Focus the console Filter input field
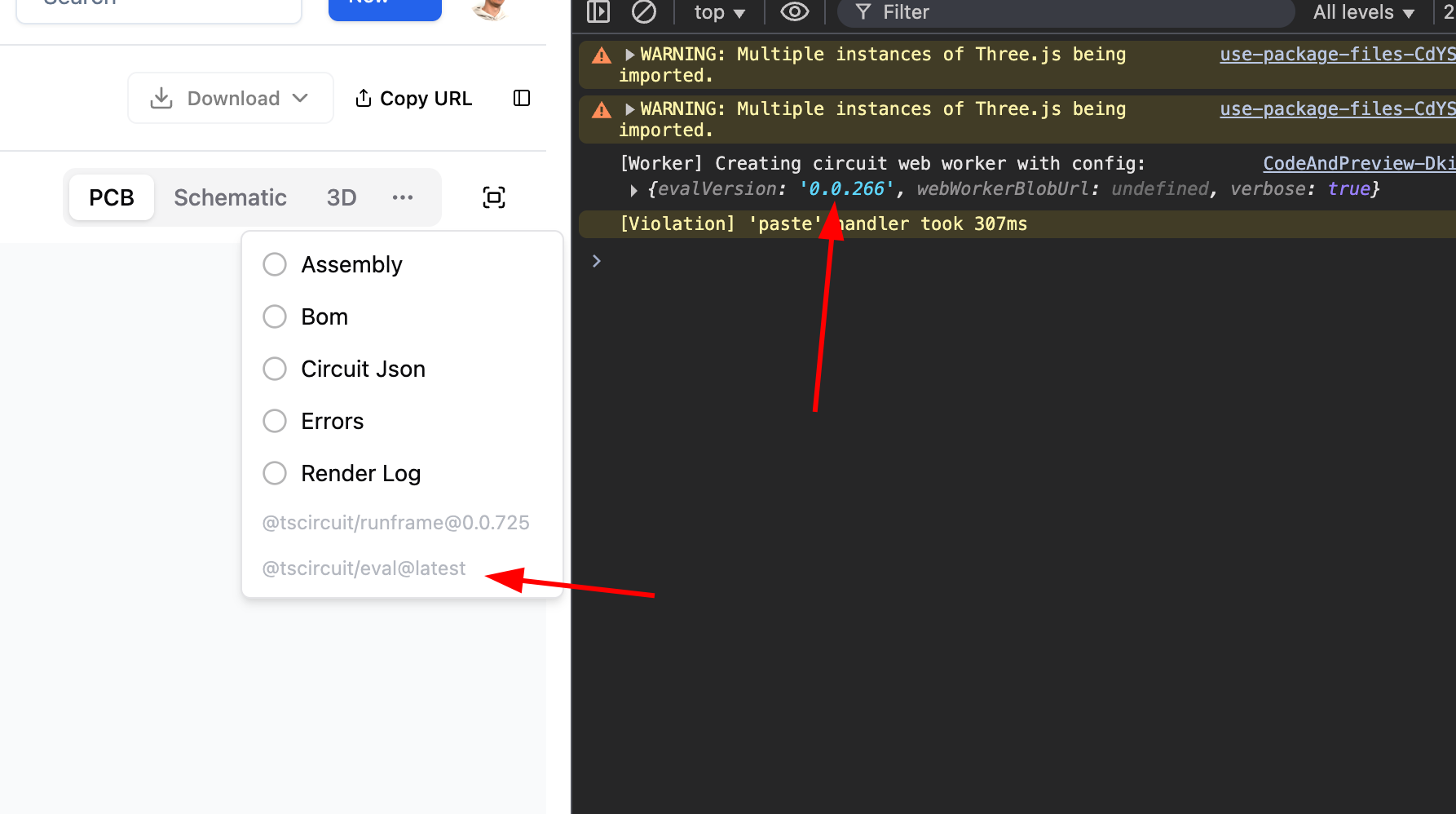Screen dimensions: 1456x814 point(1066,12)
